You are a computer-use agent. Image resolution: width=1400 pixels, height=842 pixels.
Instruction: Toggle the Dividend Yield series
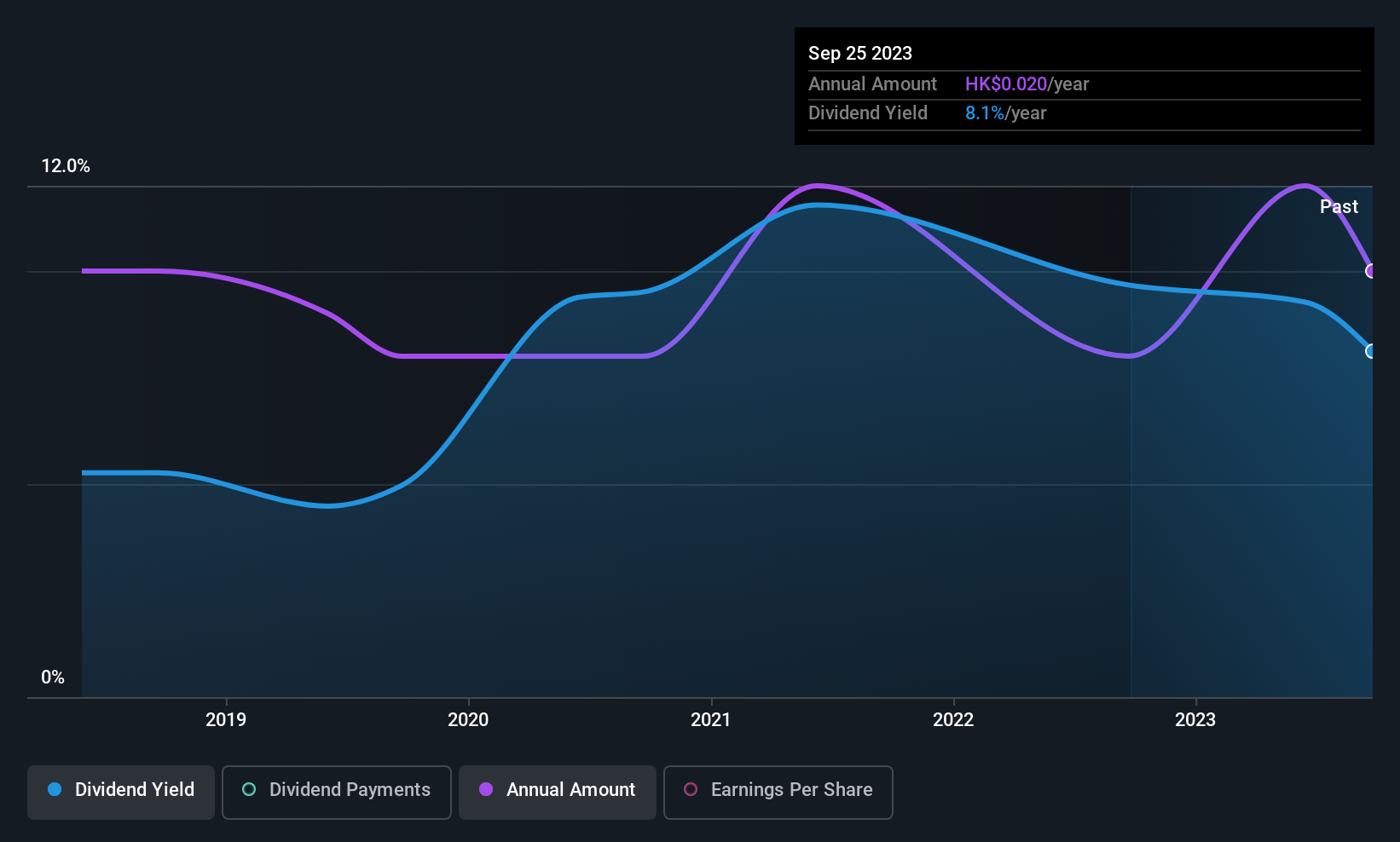click(121, 793)
